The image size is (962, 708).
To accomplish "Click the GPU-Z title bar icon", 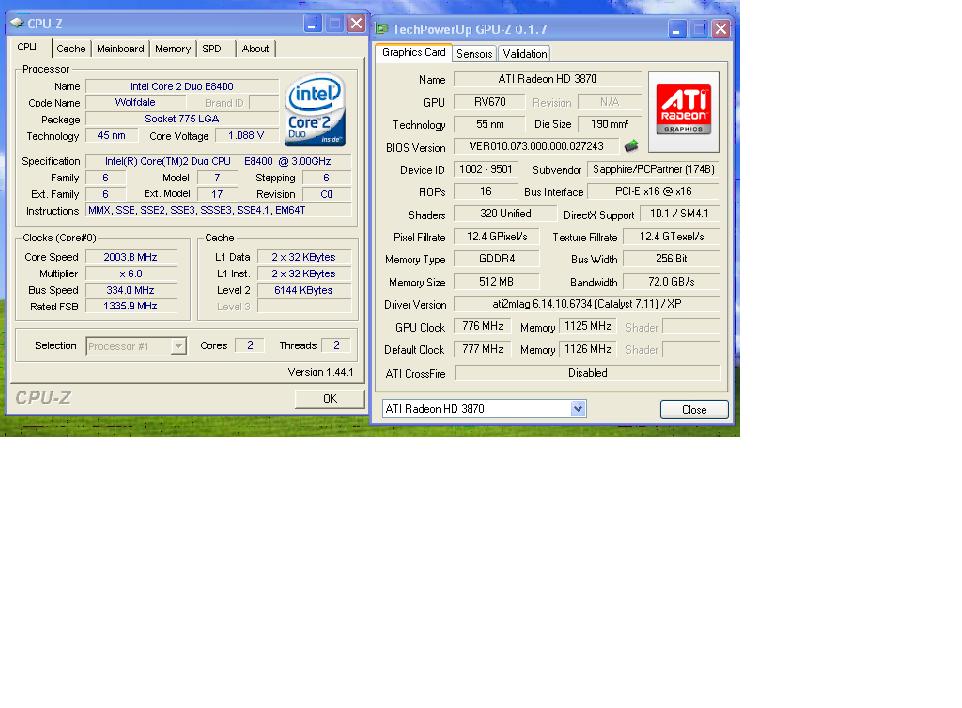I will 382,29.
